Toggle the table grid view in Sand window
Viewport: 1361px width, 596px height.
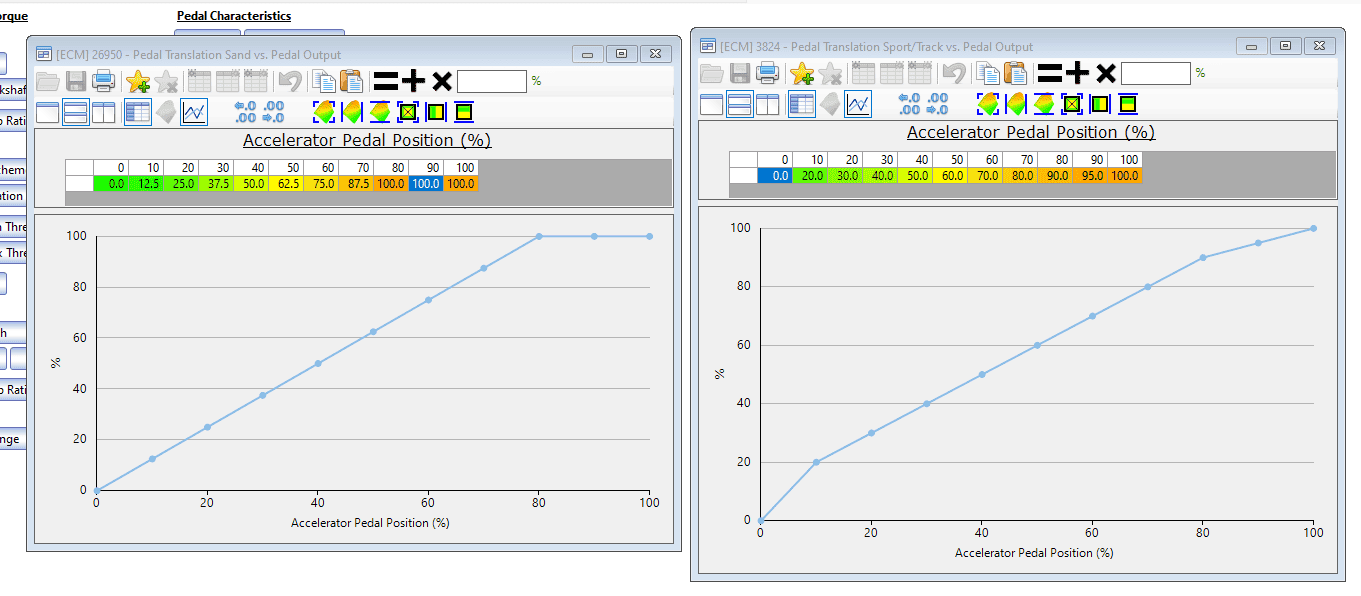pyautogui.click(x=137, y=112)
